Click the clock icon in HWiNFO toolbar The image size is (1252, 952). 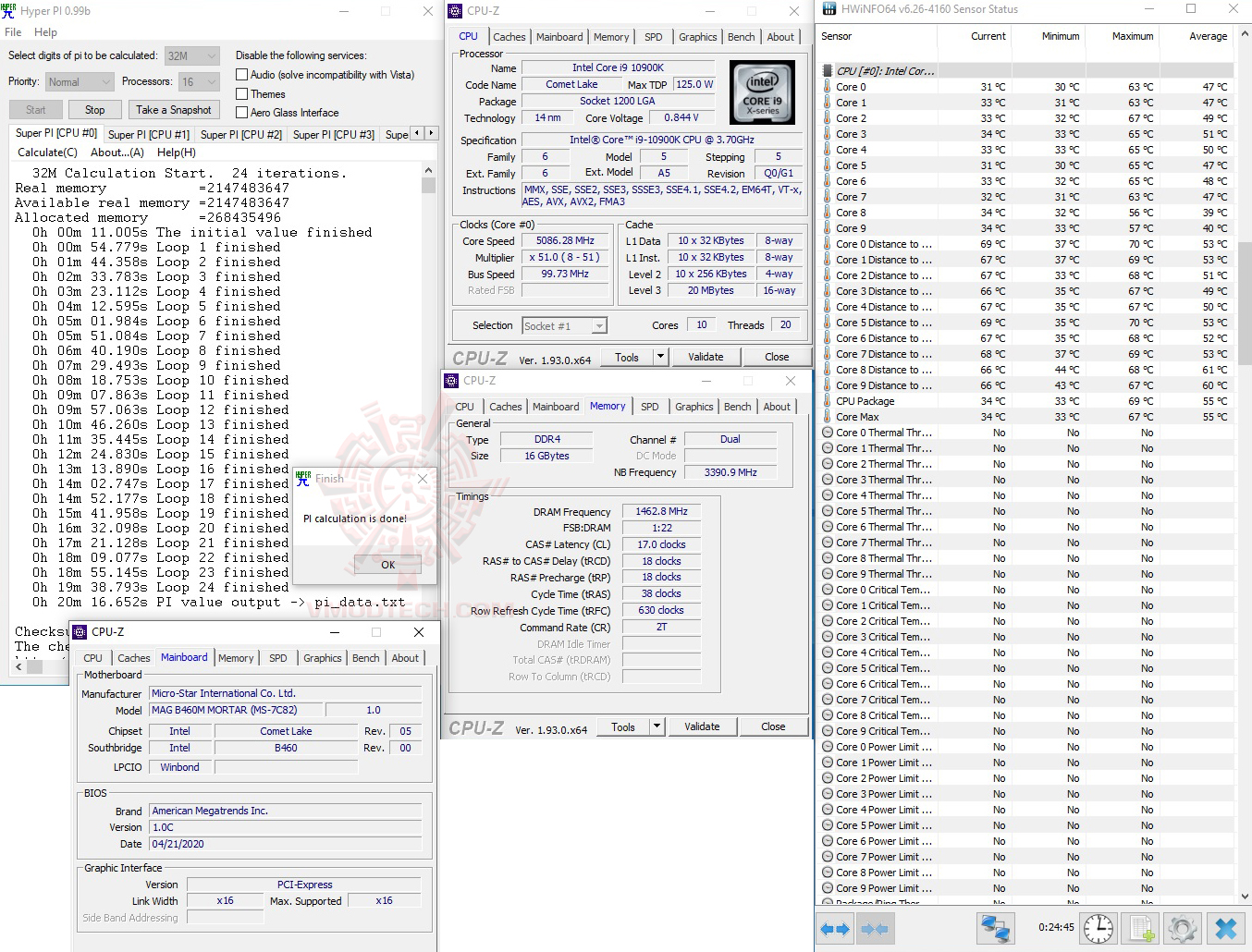1098,928
